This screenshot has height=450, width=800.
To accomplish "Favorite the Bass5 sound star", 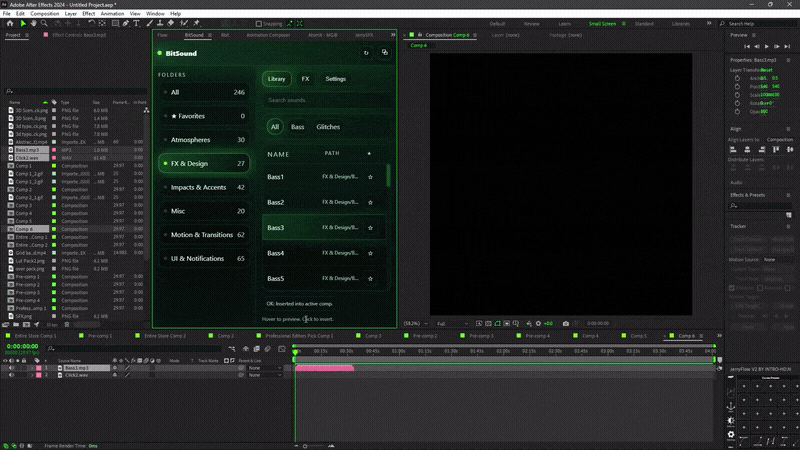I will pyautogui.click(x=370, y=279).
